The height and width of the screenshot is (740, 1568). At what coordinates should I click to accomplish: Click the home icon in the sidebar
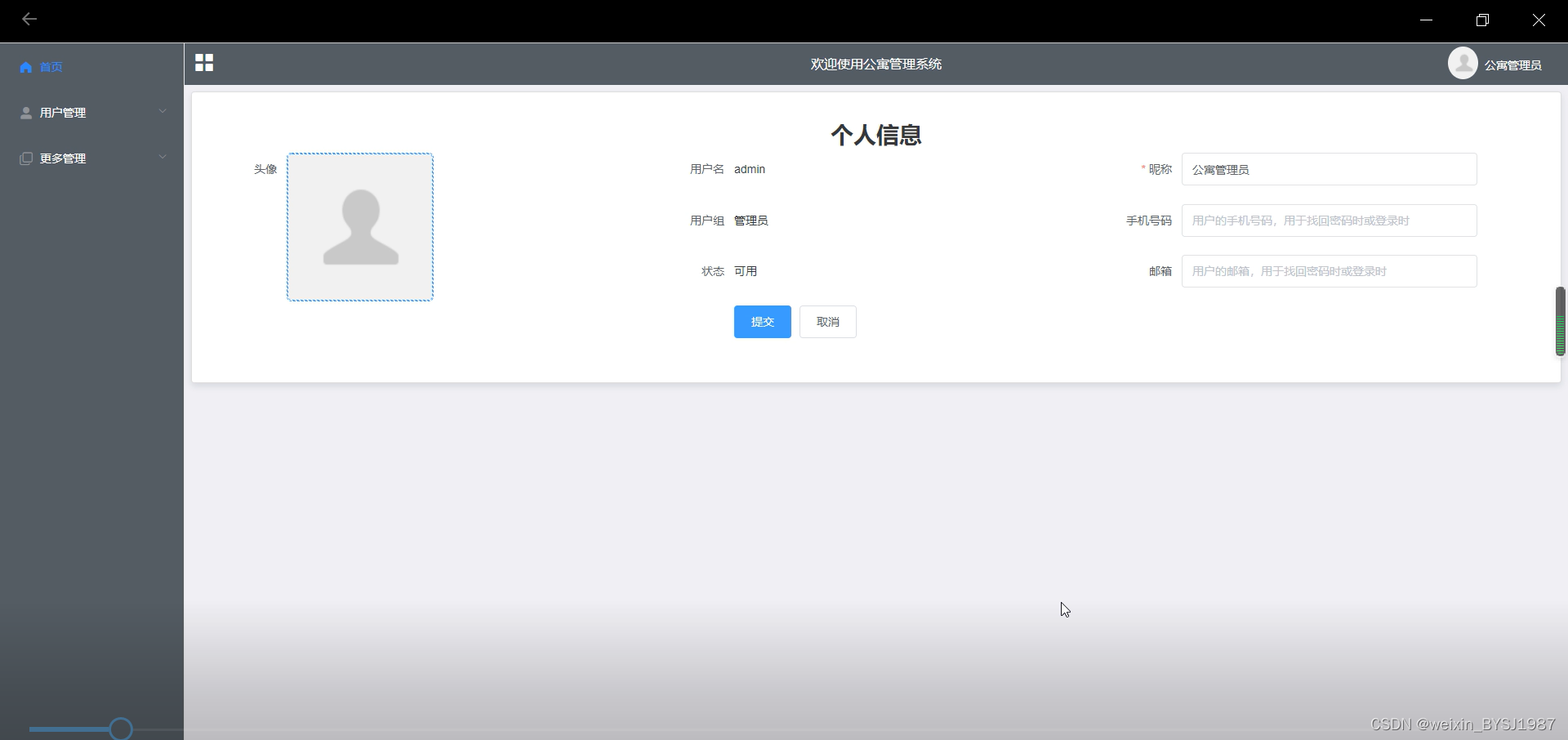(x=26, y=67)
